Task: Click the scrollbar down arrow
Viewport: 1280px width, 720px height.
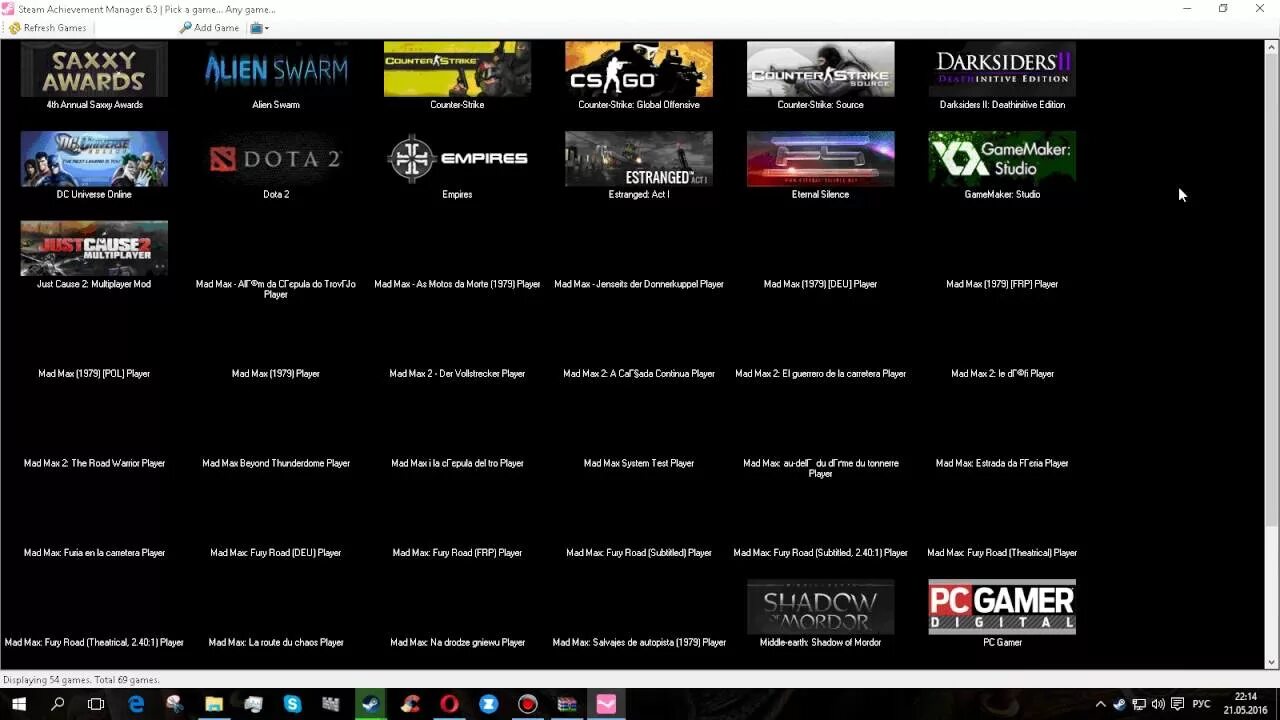Action: (x=1272, y=661)
